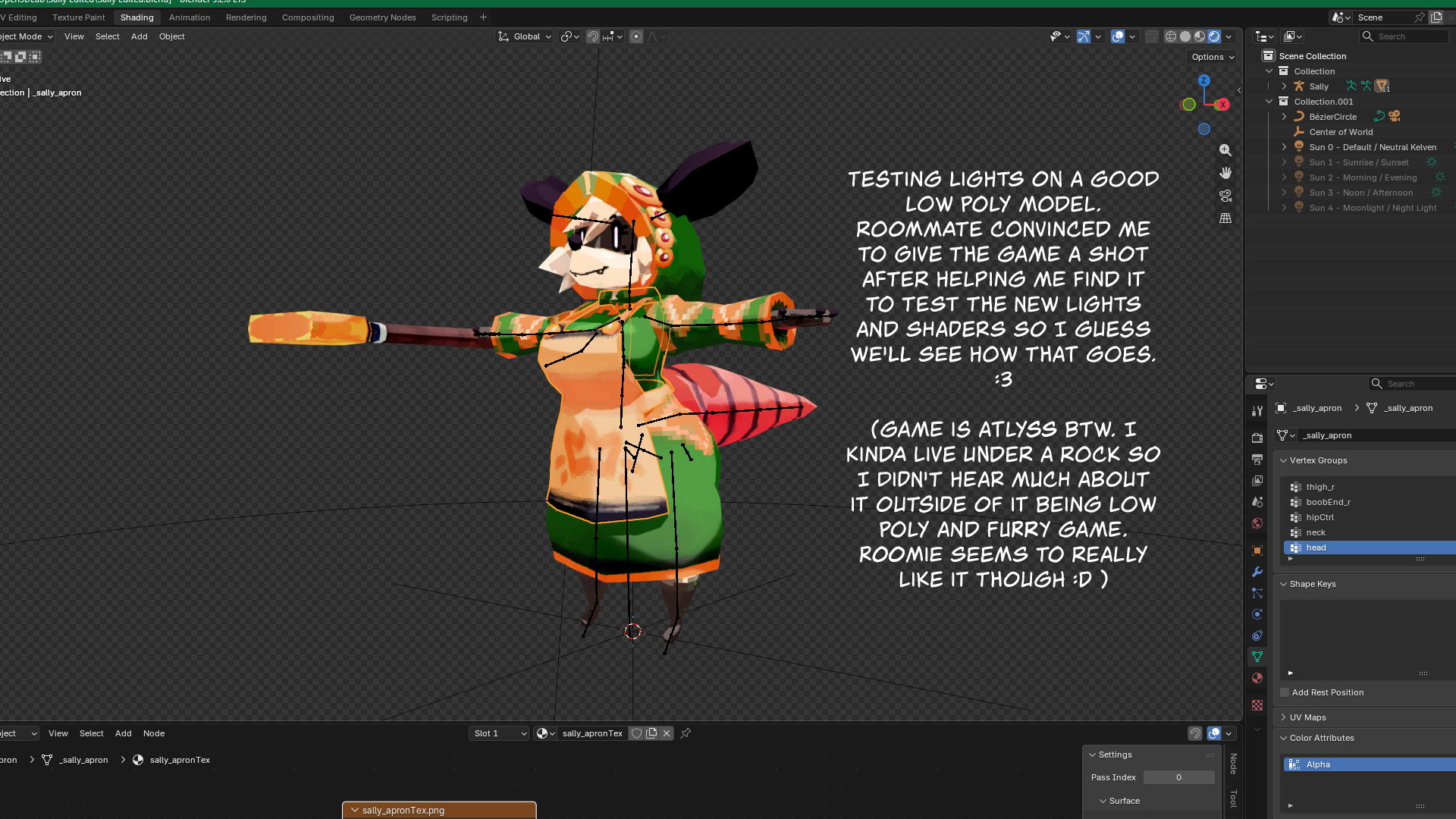The width and height of the screenshot is (1456, 819).
Task: Click the pin icon in node editor header
Action: tap(686, 733)
